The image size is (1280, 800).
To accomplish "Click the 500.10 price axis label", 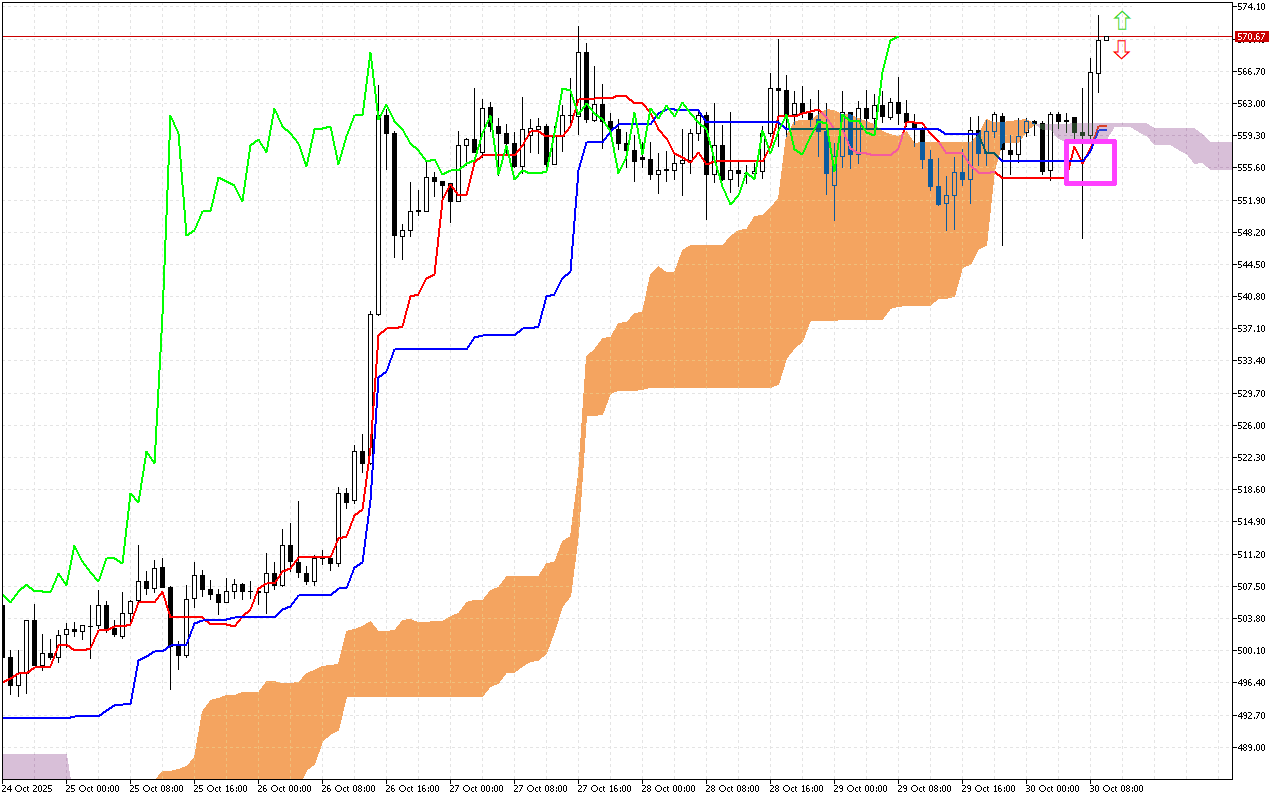I will (x=1251, y=651).
